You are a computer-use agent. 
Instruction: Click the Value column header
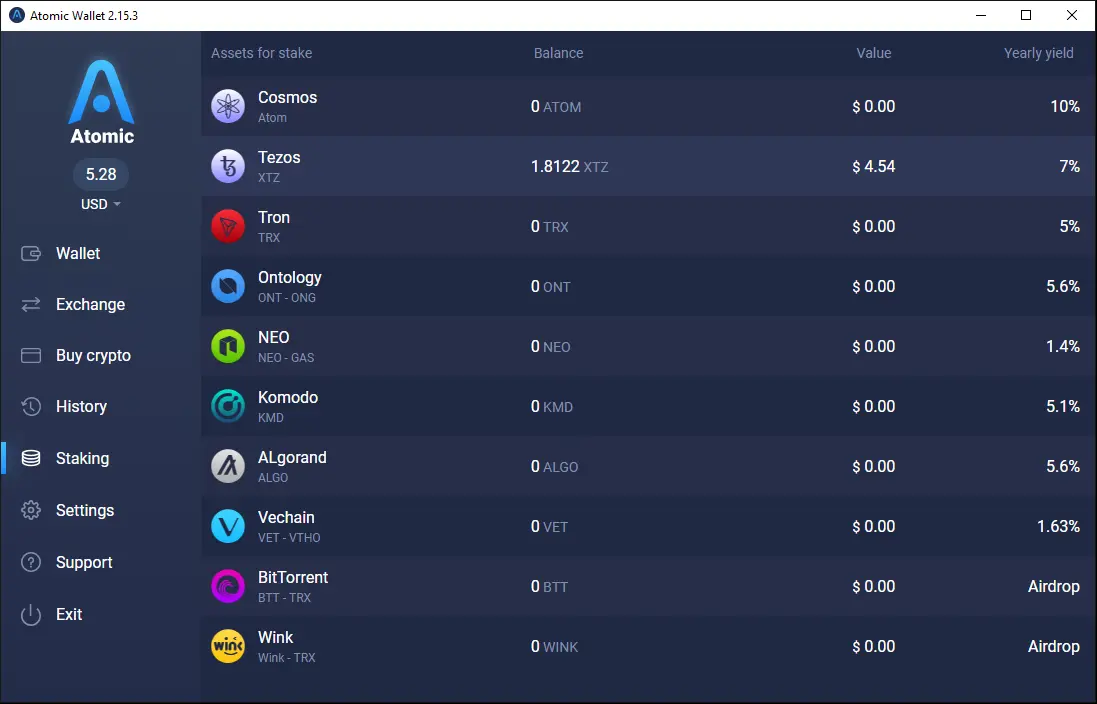click(x=874, y=53)
